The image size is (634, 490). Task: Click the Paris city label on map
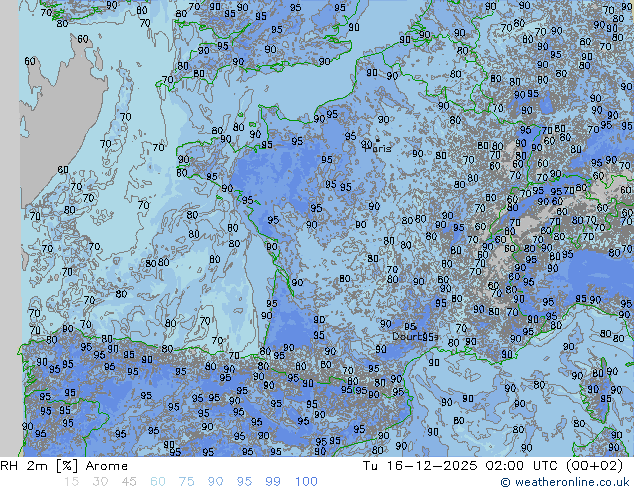coord(378,148)
